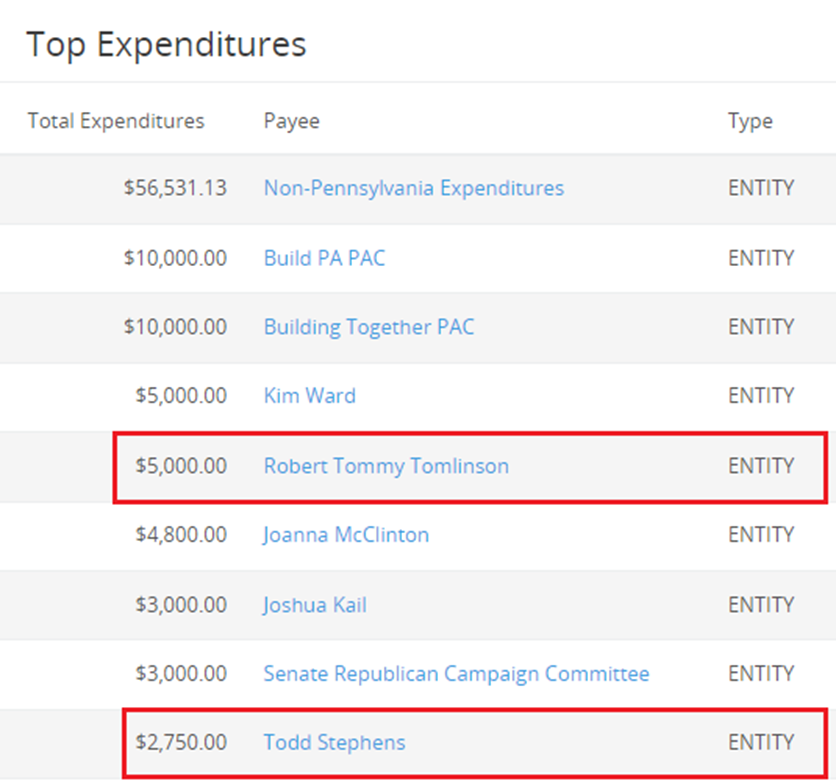Click ENTITY type in Kim Ward row

tap(761, 396)
